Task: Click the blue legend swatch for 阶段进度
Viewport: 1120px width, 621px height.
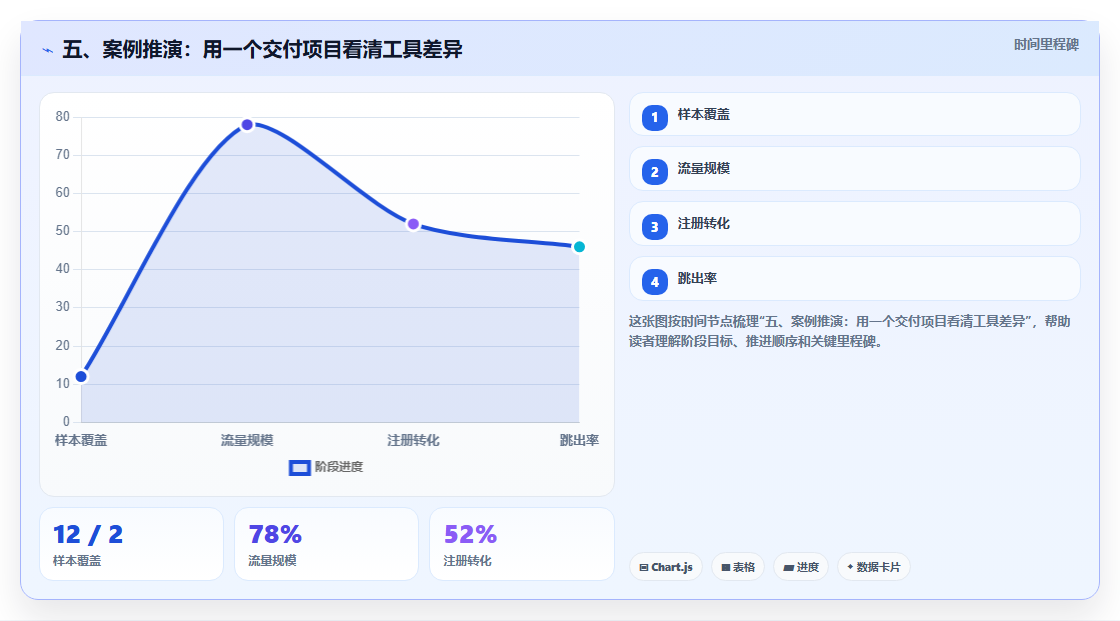Action: tap(299, 468)
